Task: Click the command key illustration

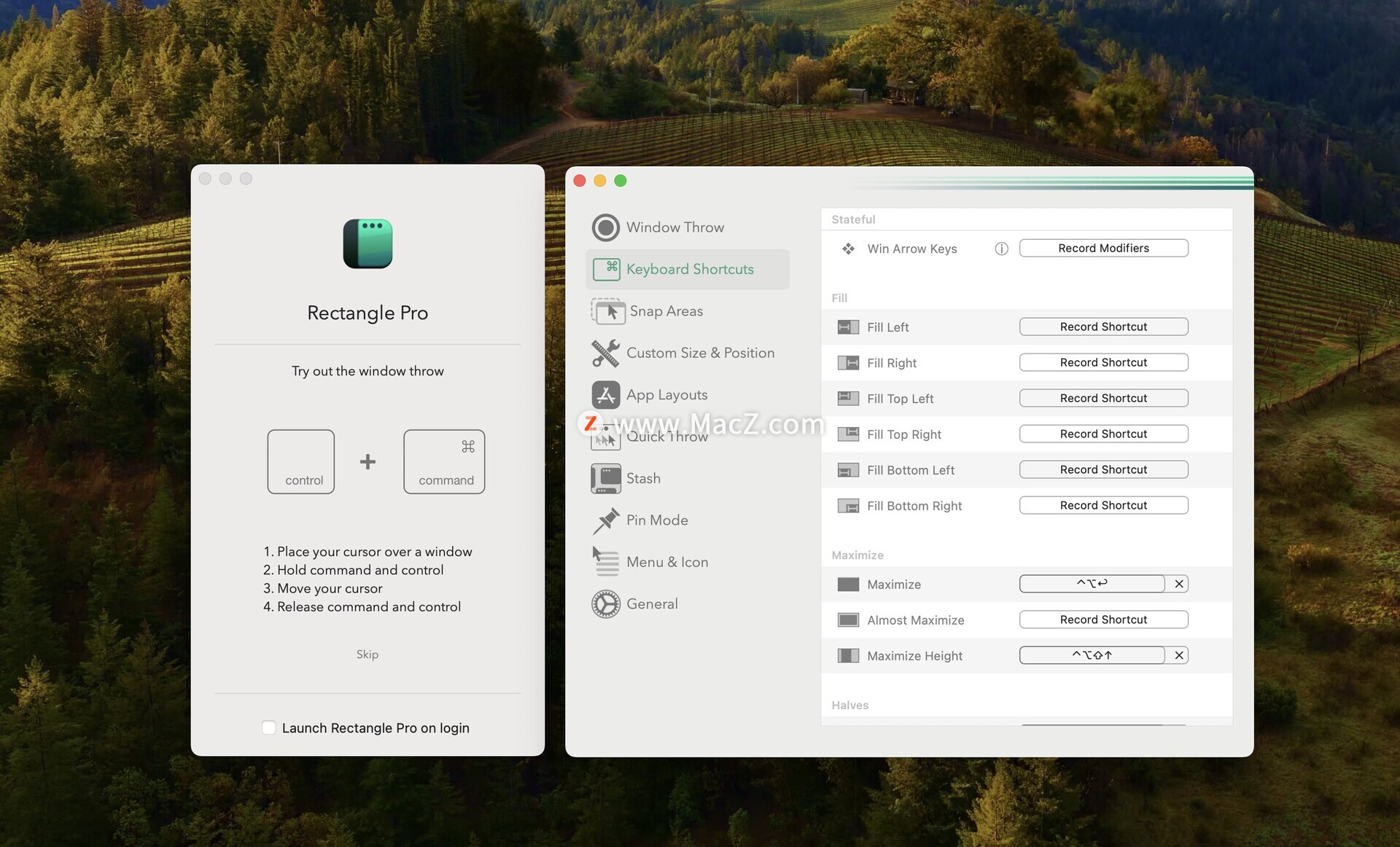Action: click(444, 462)
